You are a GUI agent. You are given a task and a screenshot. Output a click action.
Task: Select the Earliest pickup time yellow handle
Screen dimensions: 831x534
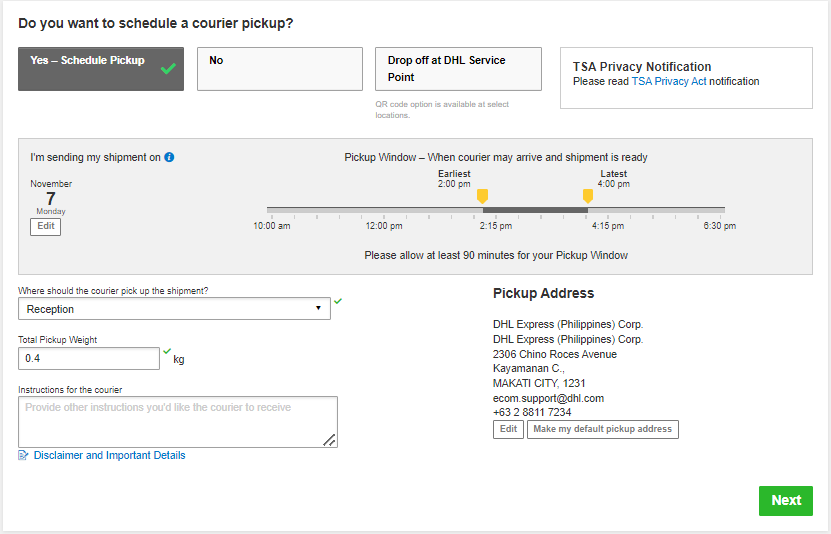(482, 196)
